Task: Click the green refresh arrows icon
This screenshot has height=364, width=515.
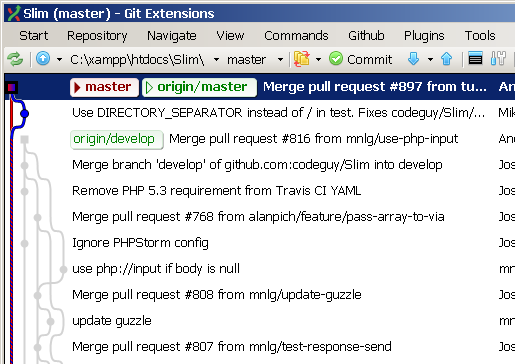Action: 15,60
